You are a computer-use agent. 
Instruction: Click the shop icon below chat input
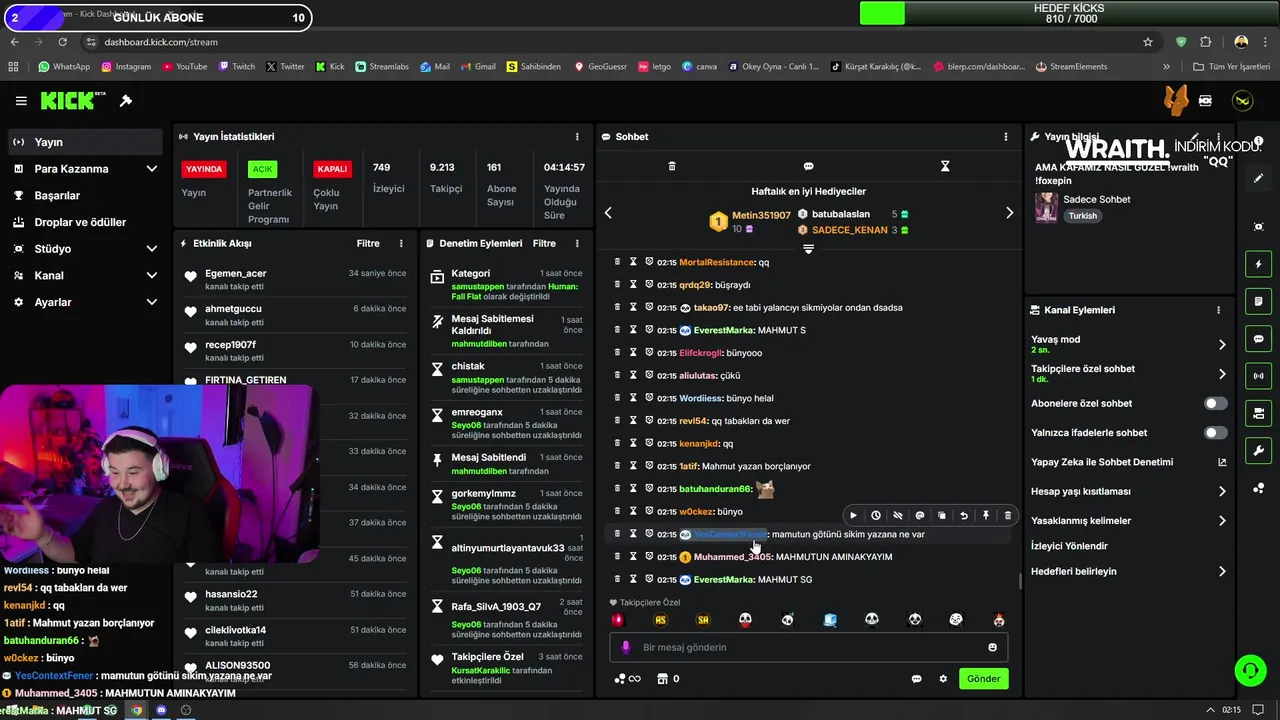click(x=662, y=679)
